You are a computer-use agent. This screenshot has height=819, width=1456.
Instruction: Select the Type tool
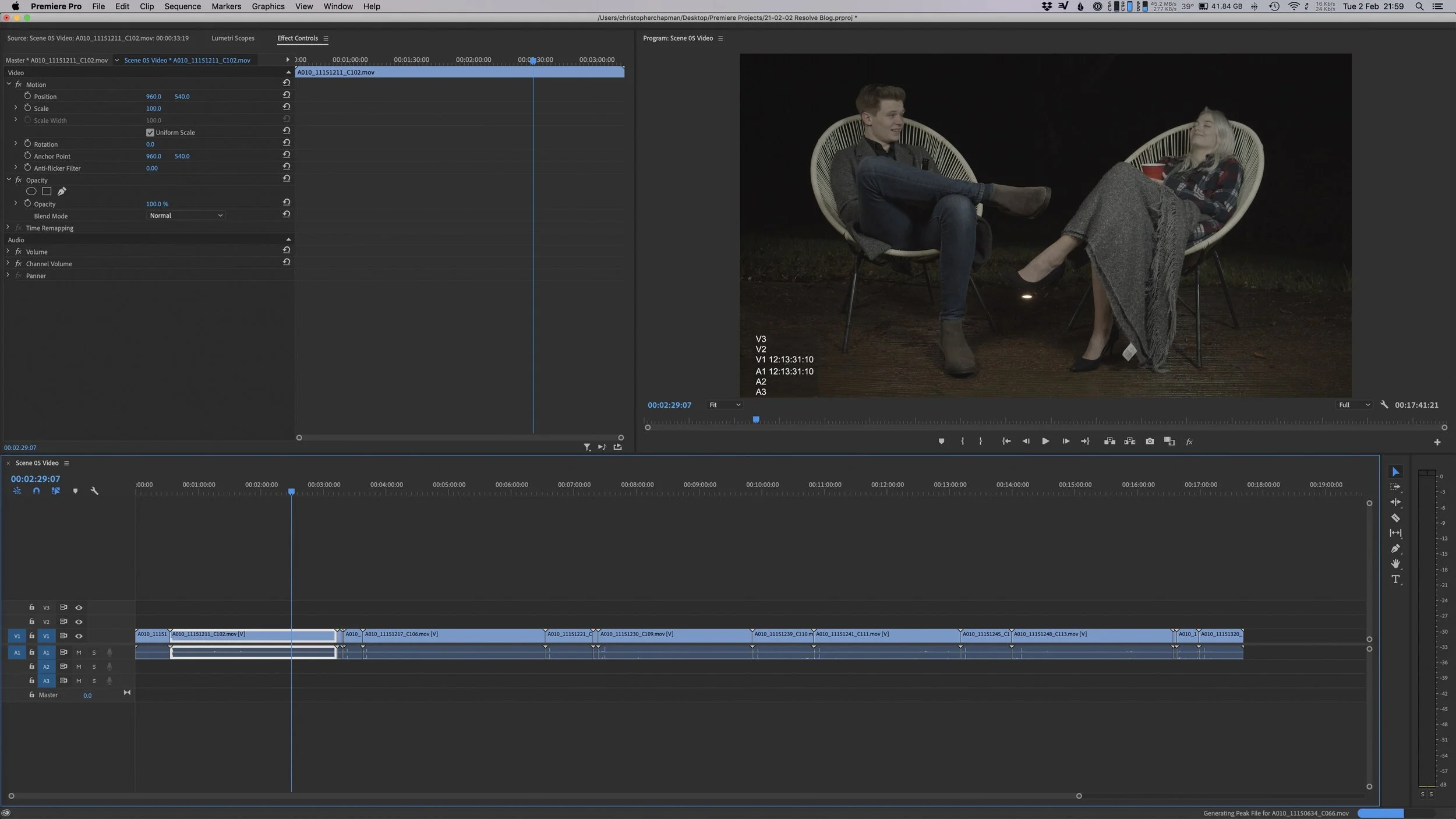[1395, 579]
